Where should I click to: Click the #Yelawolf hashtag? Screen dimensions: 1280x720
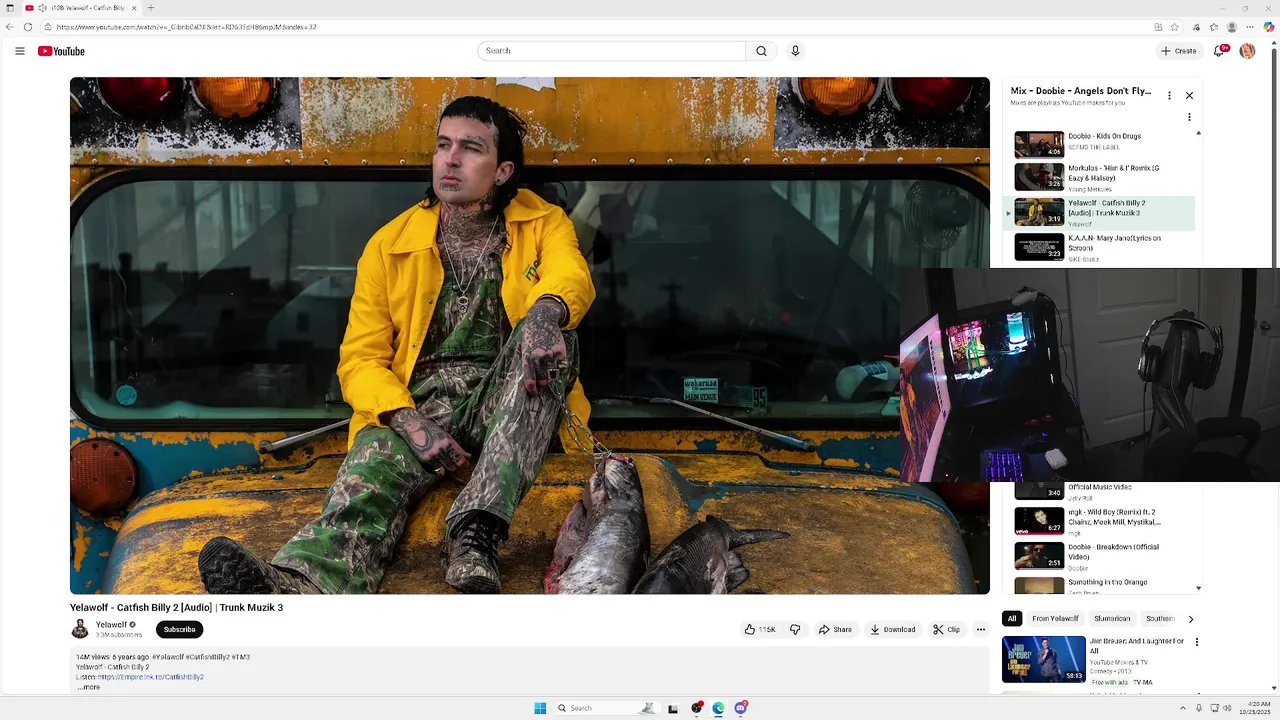168,657
